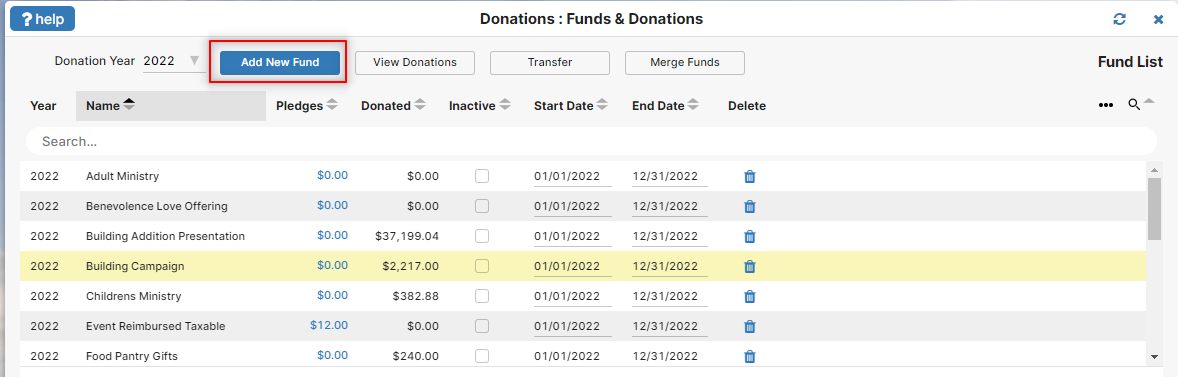
Task: Click the refresh icon in title bar
Action: coord(1119,19)
